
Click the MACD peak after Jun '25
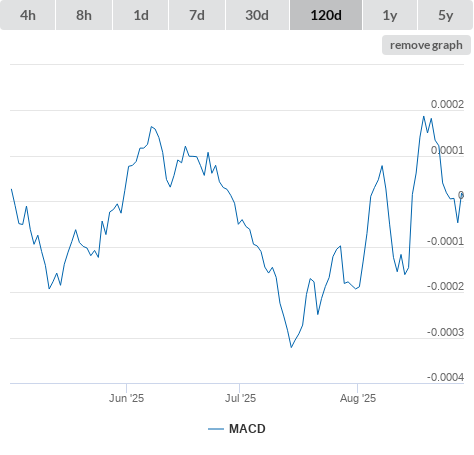pos(151,127)
